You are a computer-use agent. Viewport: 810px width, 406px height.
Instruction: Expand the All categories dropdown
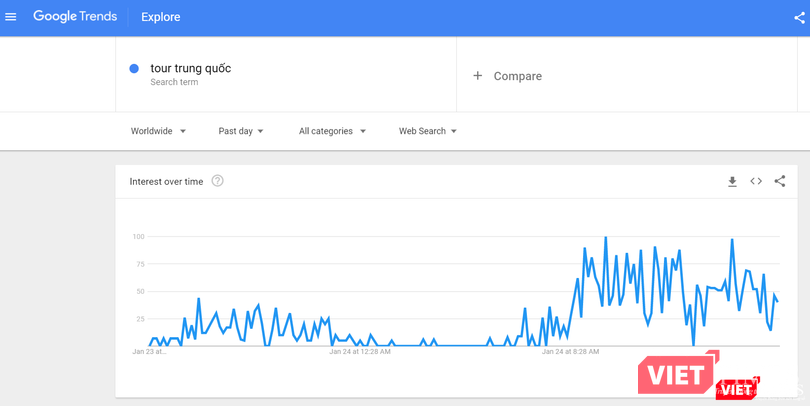[x=332, y=131]
